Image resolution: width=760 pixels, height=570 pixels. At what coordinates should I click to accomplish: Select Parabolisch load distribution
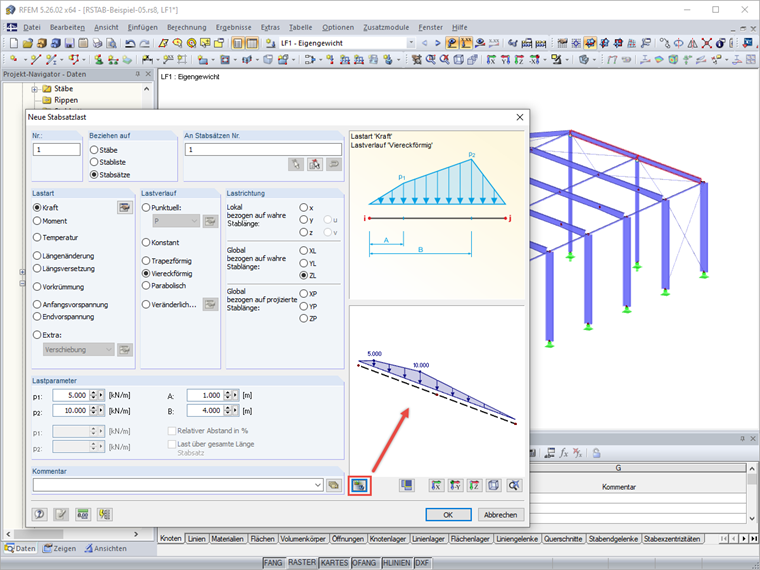pyautogui.click(x=146, y=286)
